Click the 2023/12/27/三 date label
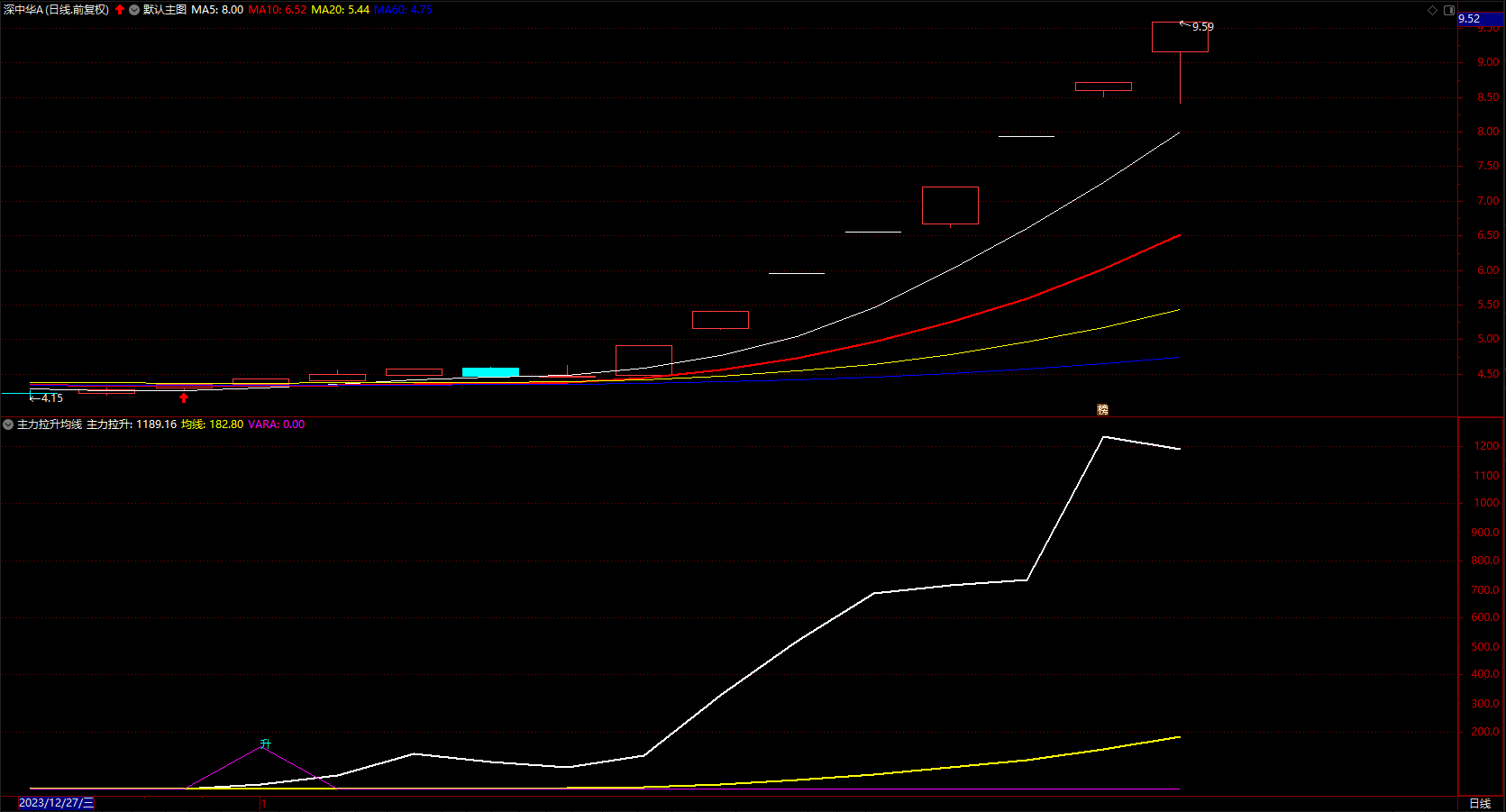 pos(56,803)
